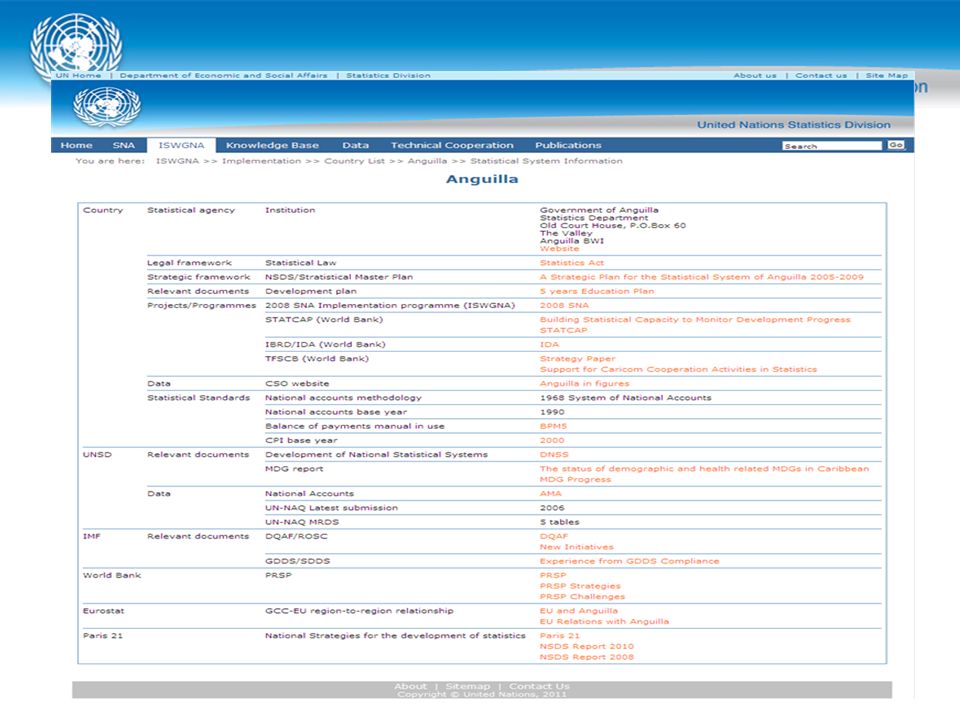
Task: Follow the Implementation breadcrumb link
Action: point(261,161)
